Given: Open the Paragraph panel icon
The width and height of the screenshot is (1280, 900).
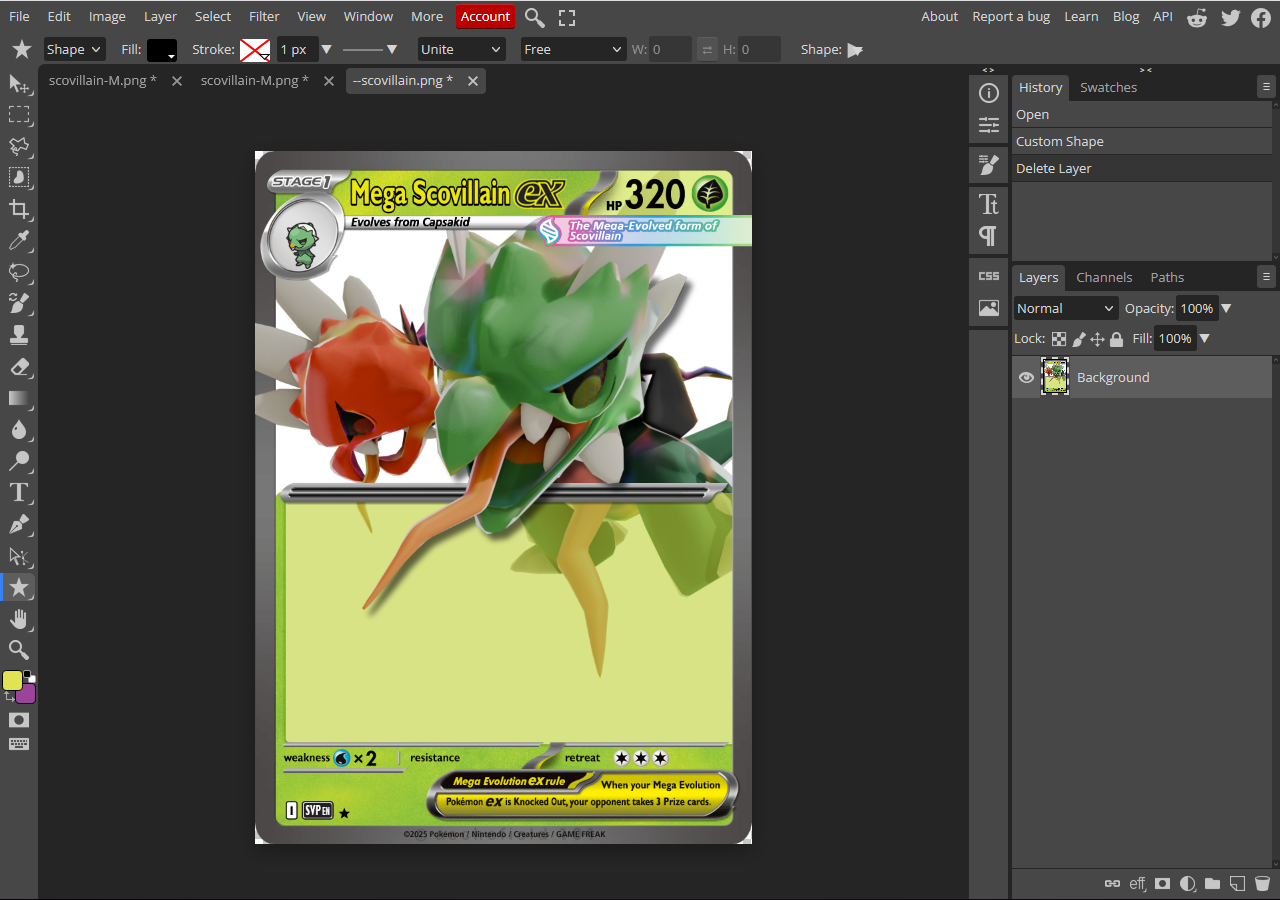Looking at the screenshot, I should [x=989, y=236].
